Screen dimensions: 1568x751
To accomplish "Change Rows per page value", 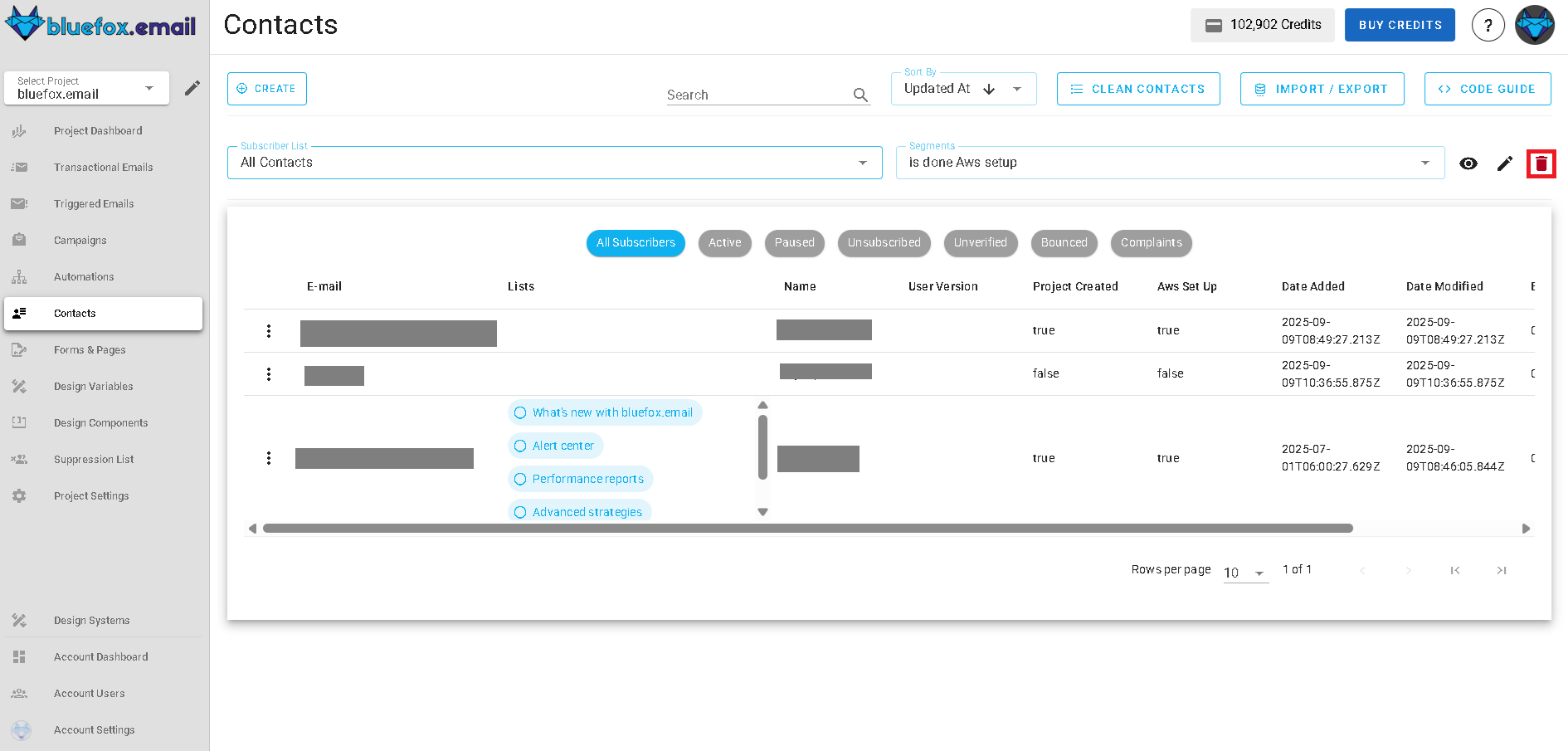I will coord(1244,572).
